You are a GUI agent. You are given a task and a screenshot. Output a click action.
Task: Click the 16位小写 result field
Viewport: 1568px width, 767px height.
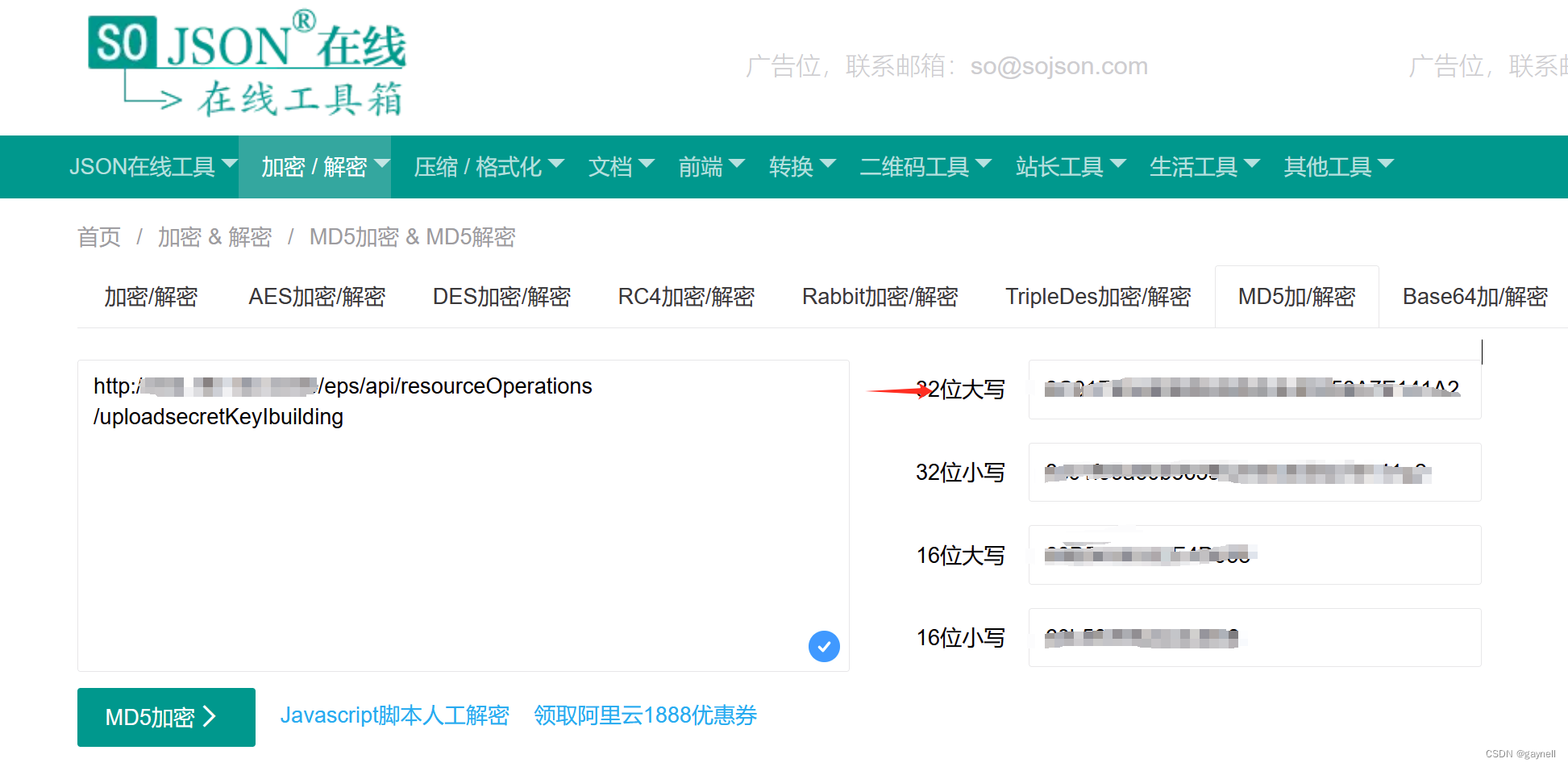[x=1255, y=637]
